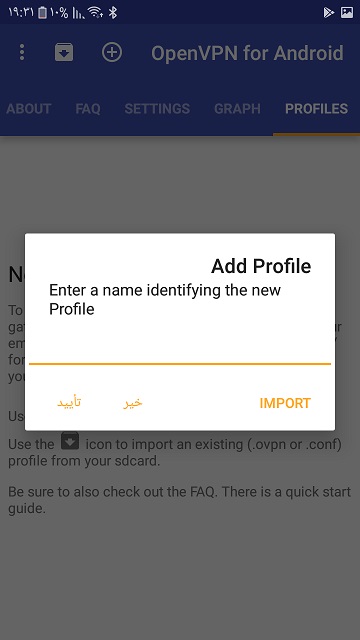Cancel with the خیر button

click(x=133, y=402)
